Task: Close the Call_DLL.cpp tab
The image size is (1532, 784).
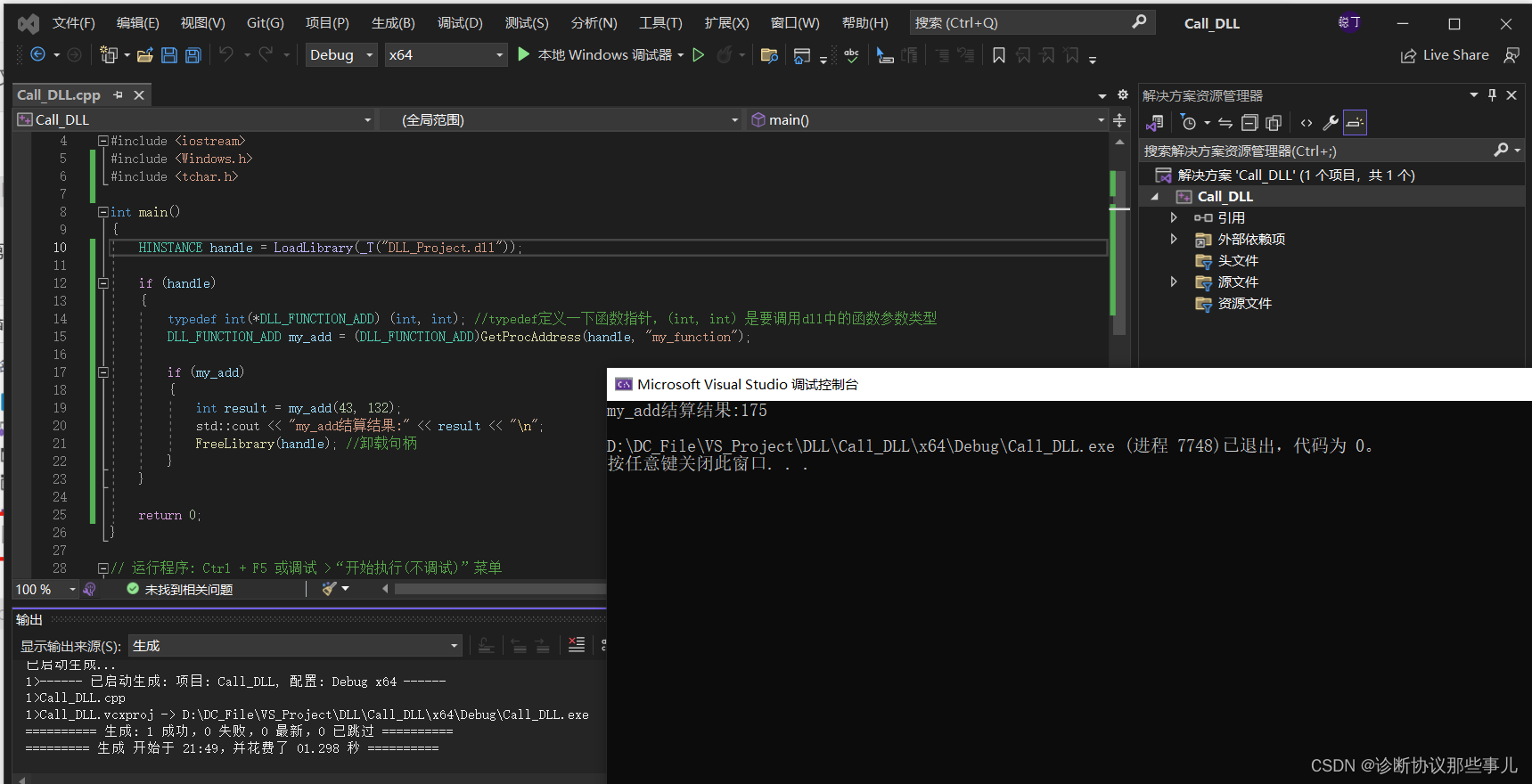Action: [139, 94]
